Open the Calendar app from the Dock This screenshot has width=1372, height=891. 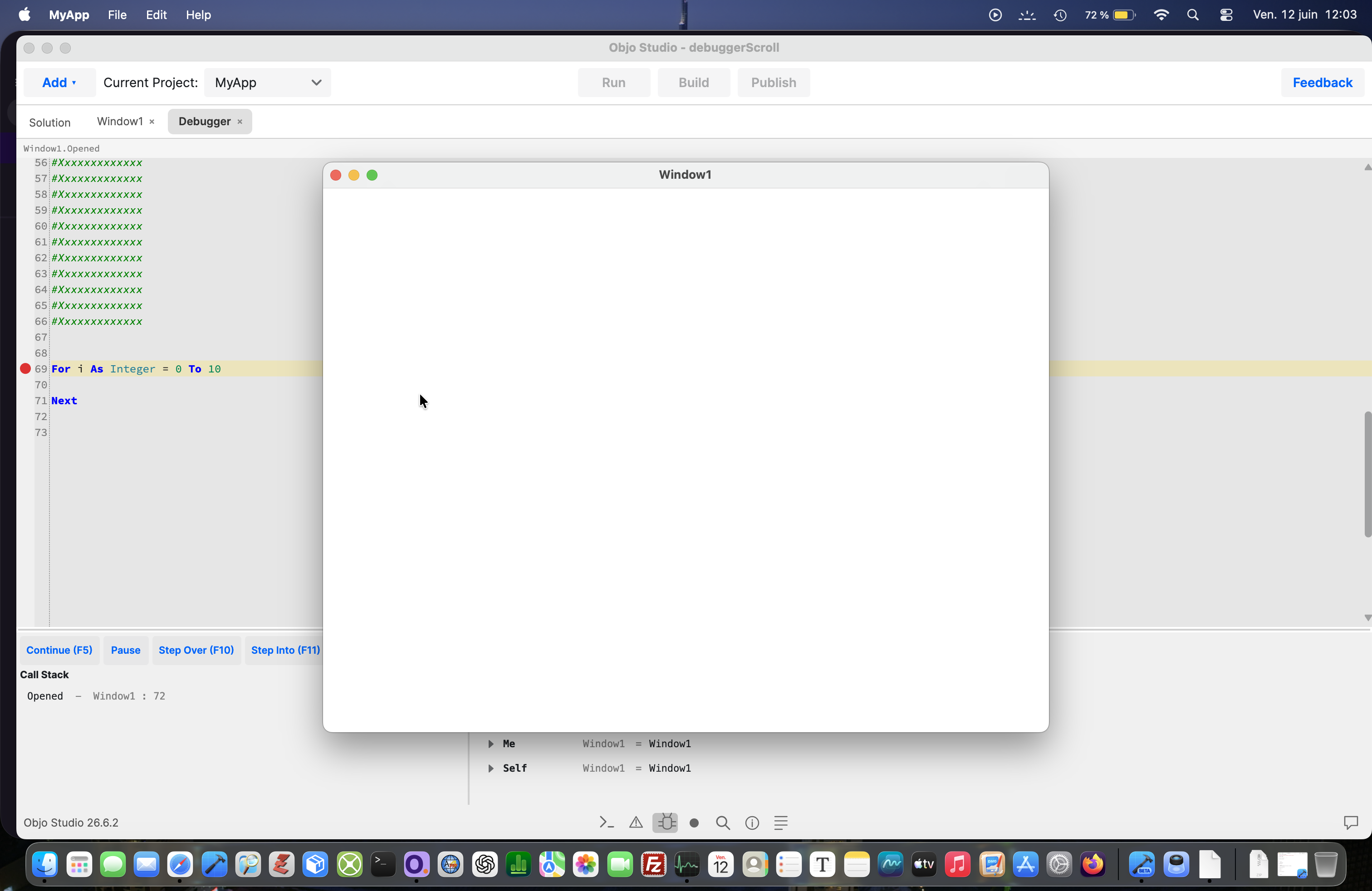pyautogui.click(x=720, y=864)
